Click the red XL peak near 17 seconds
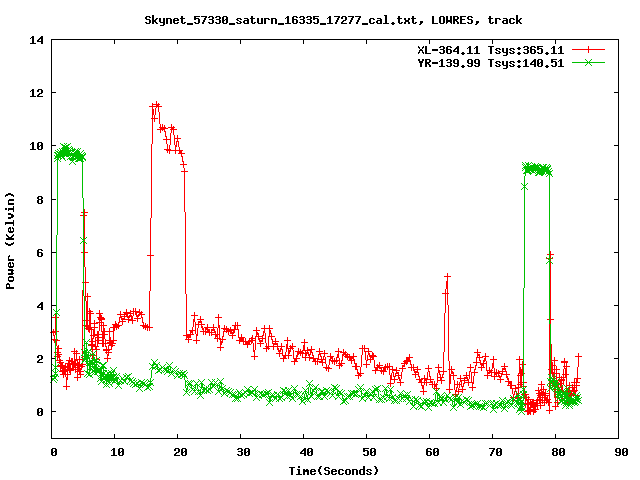The image size is (640, 480). (x=156, y=106)
